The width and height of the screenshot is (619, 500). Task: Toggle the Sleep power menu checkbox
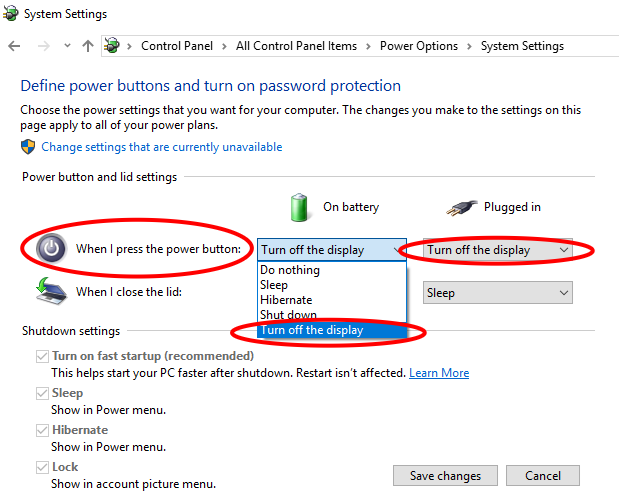point(42,393)
